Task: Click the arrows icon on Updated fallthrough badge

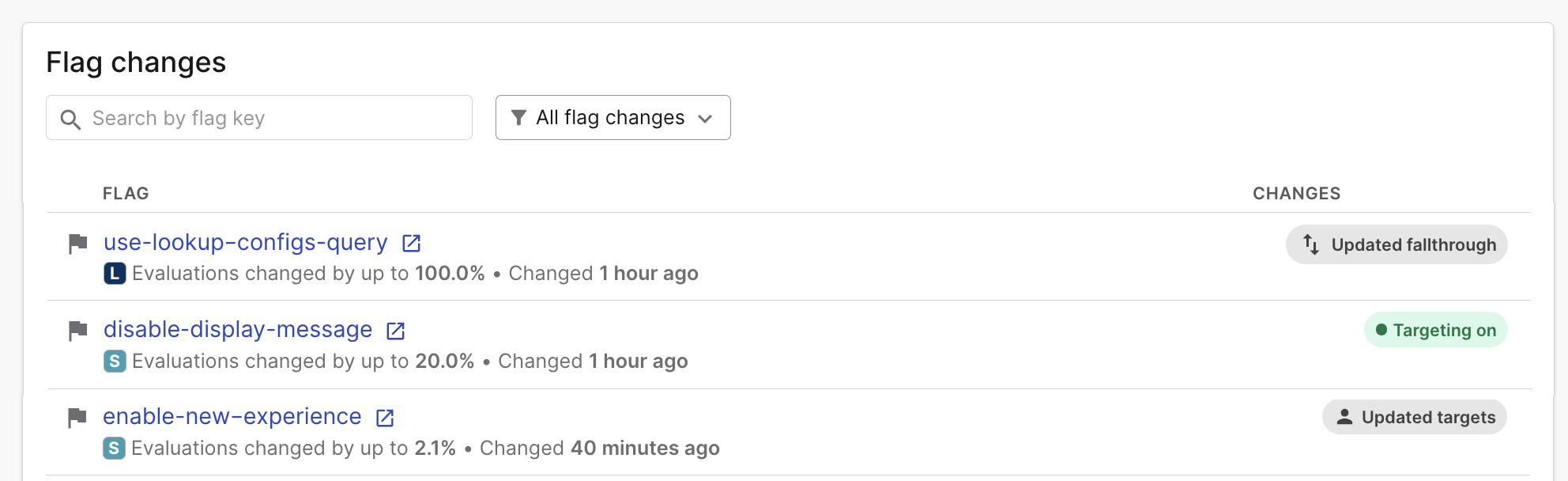Action: [1310, 244]
